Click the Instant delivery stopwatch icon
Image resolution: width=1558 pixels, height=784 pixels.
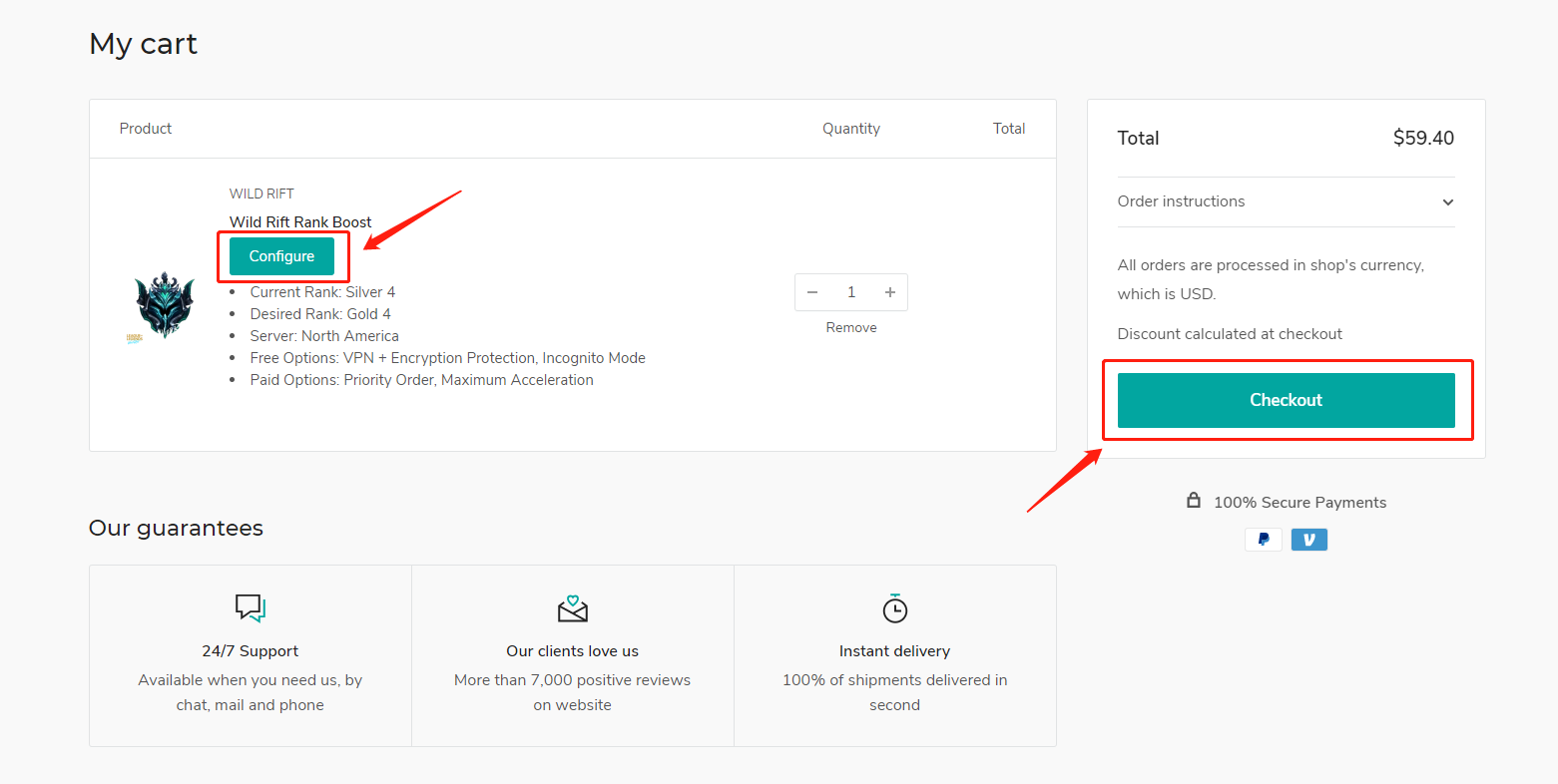(894, 608)
